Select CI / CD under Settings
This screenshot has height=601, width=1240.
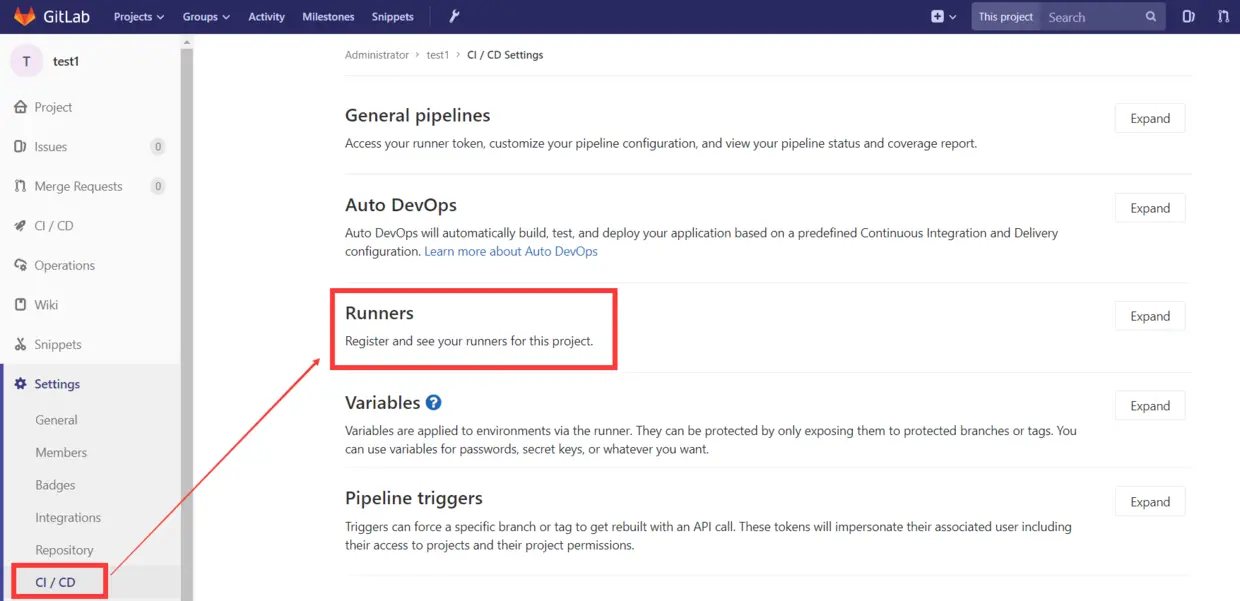click(55, 582)
